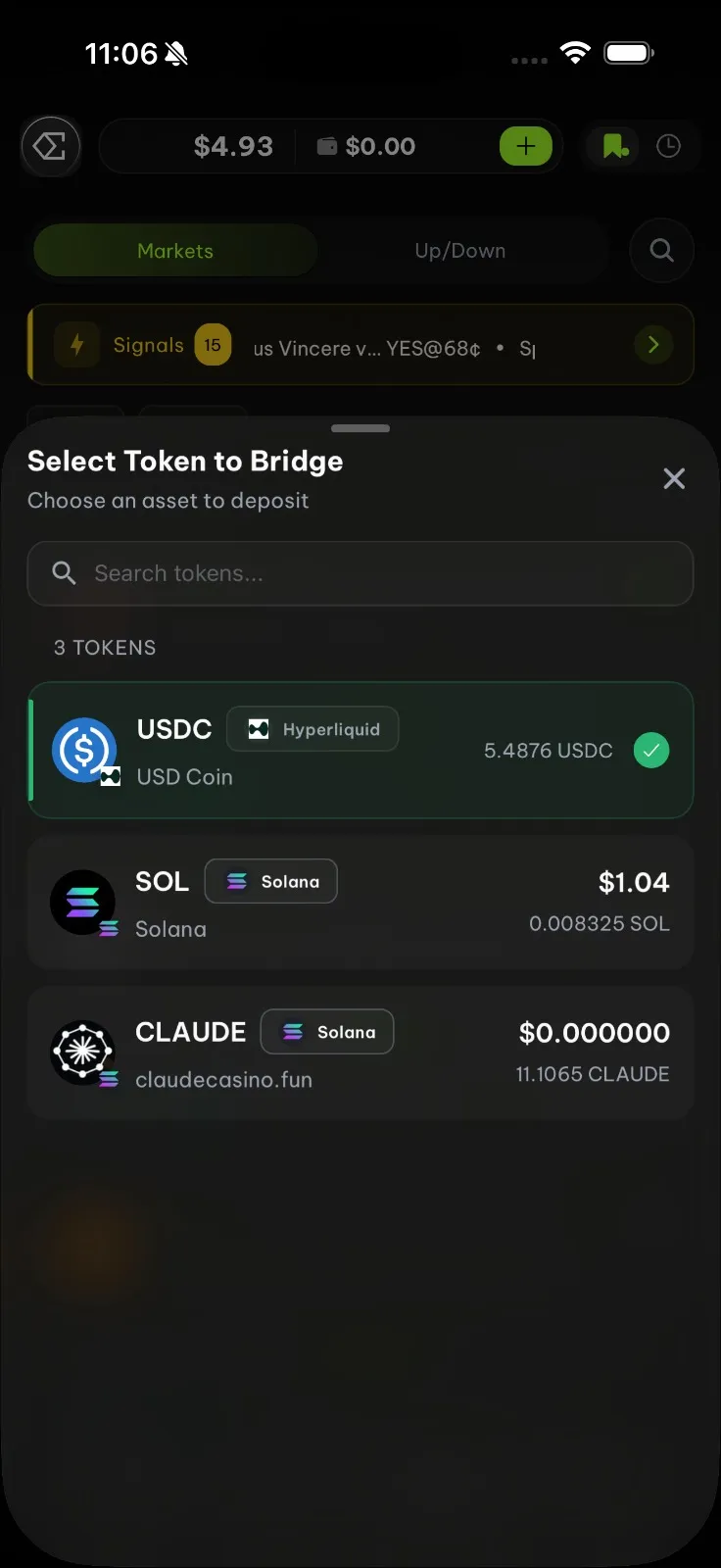Focus the Search tokens input field
Viewport: 721px width, 1568px height.
click(x=372, y=573)
